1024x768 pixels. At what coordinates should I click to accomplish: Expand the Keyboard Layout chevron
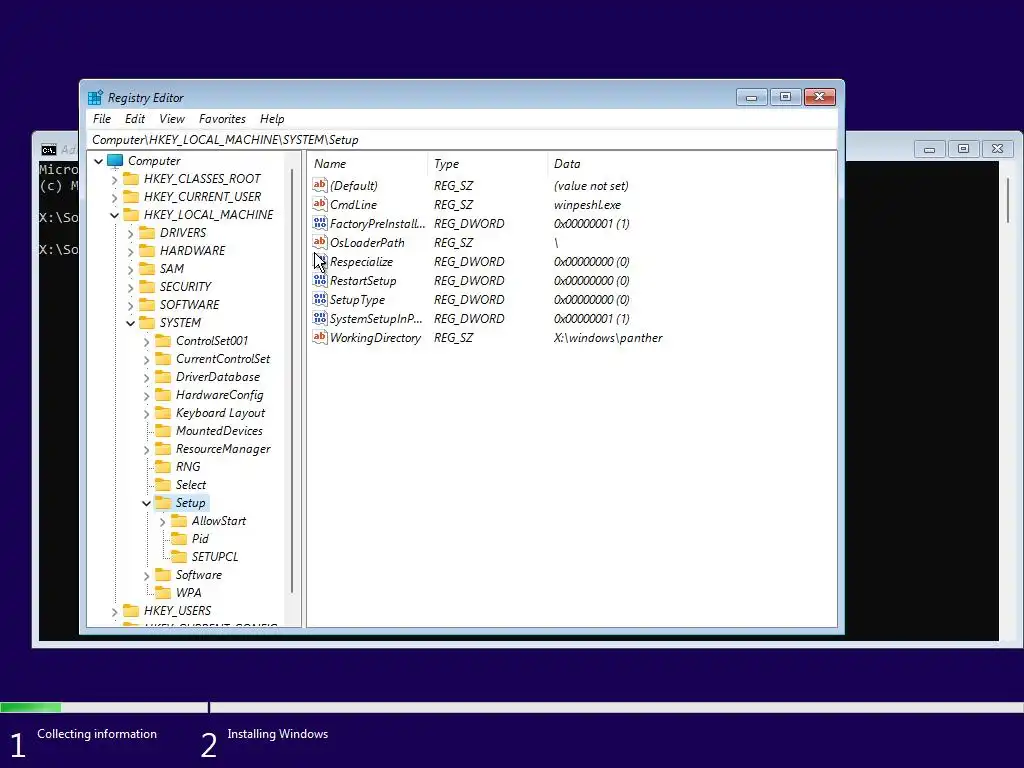146,413
